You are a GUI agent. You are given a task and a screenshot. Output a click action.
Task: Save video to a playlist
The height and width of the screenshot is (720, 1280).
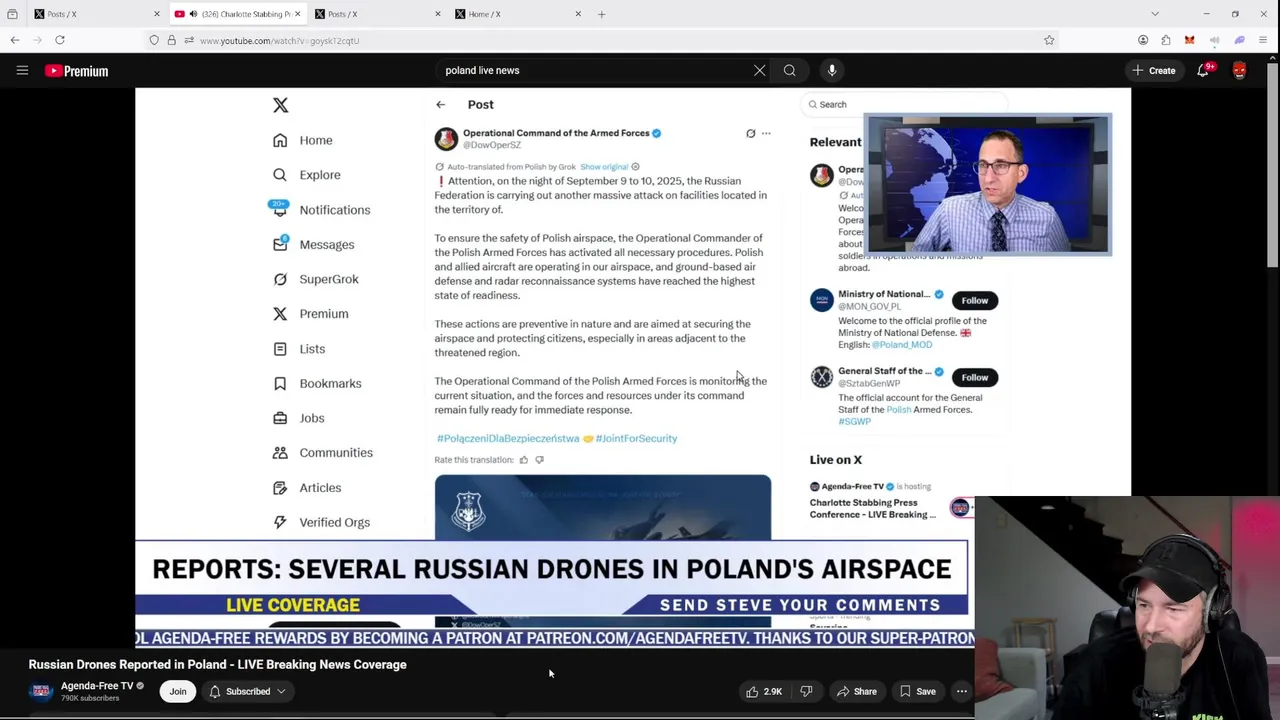[x=918, y=691]
